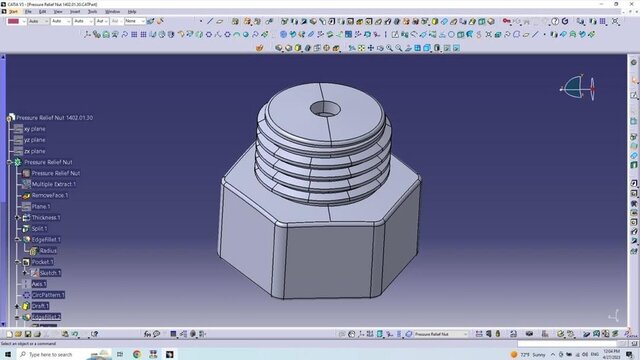640x360 pixels.
Task: Select the Plane creation tool
Action: click(220, 21)
